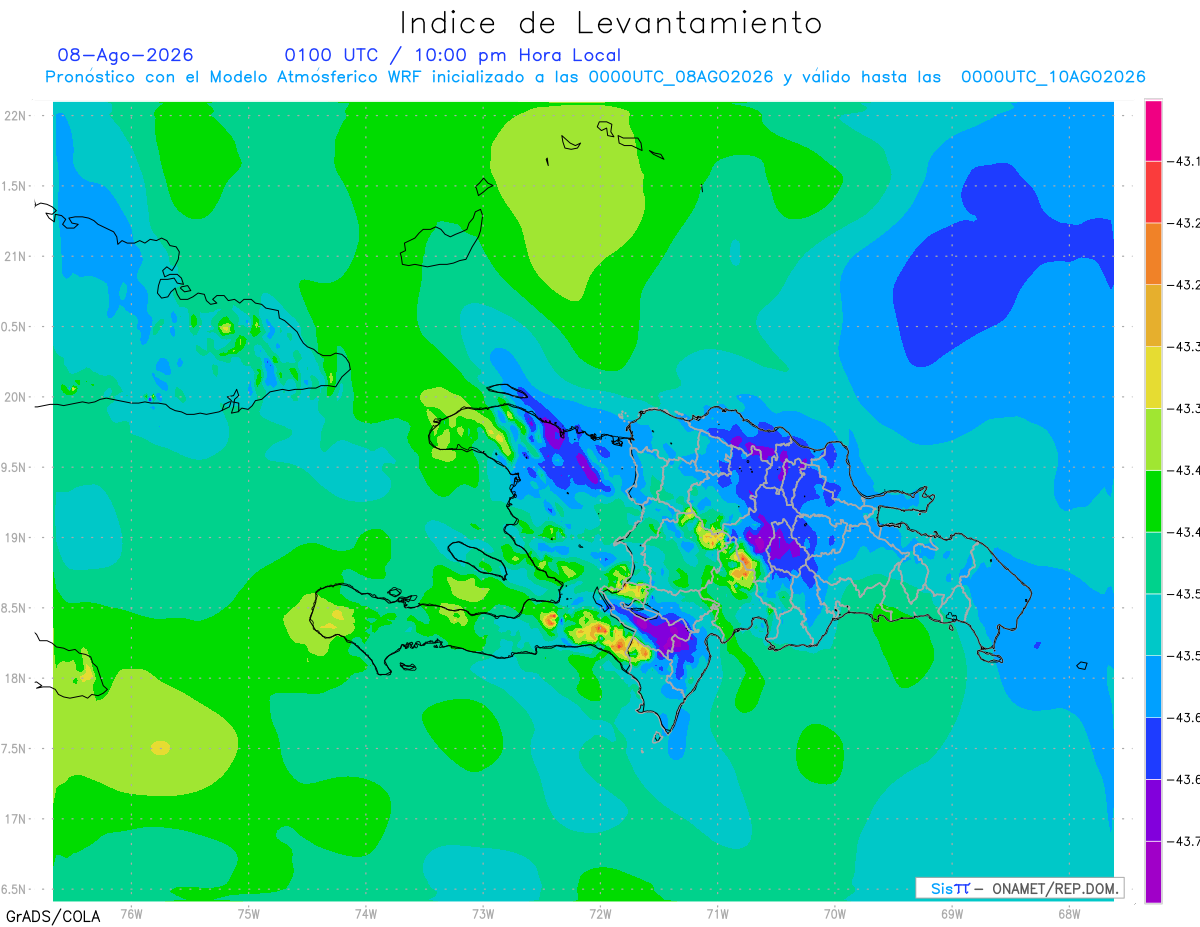Image resolution: width=1200 pixels, height=927 pixels.
Task: Select the date text '08-Ago-2026'
Action: tap(126, 55)
